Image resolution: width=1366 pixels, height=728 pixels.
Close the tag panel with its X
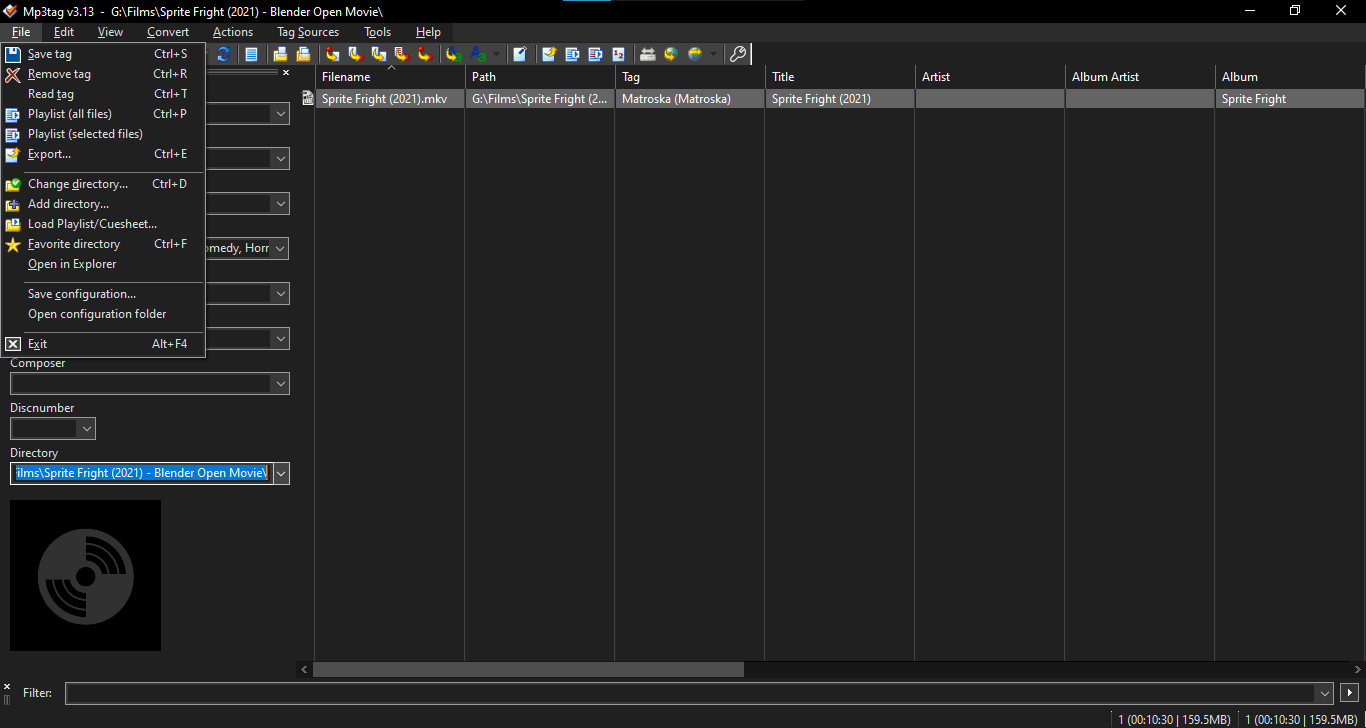click(x=285, y=72)
